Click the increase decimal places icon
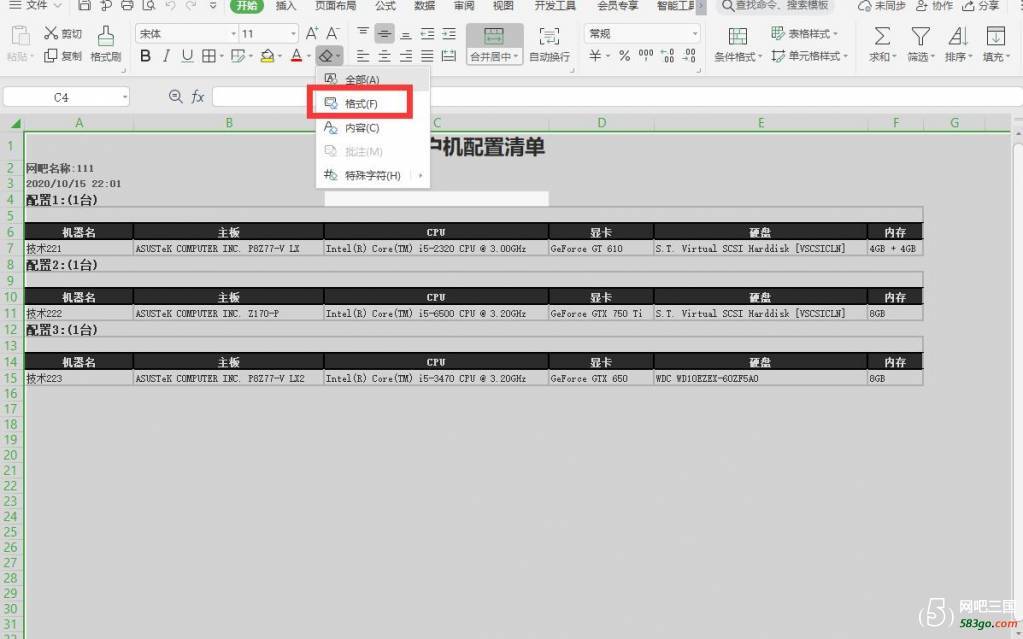The height and width of the screenshot is (639, 1023). [667, 56]
